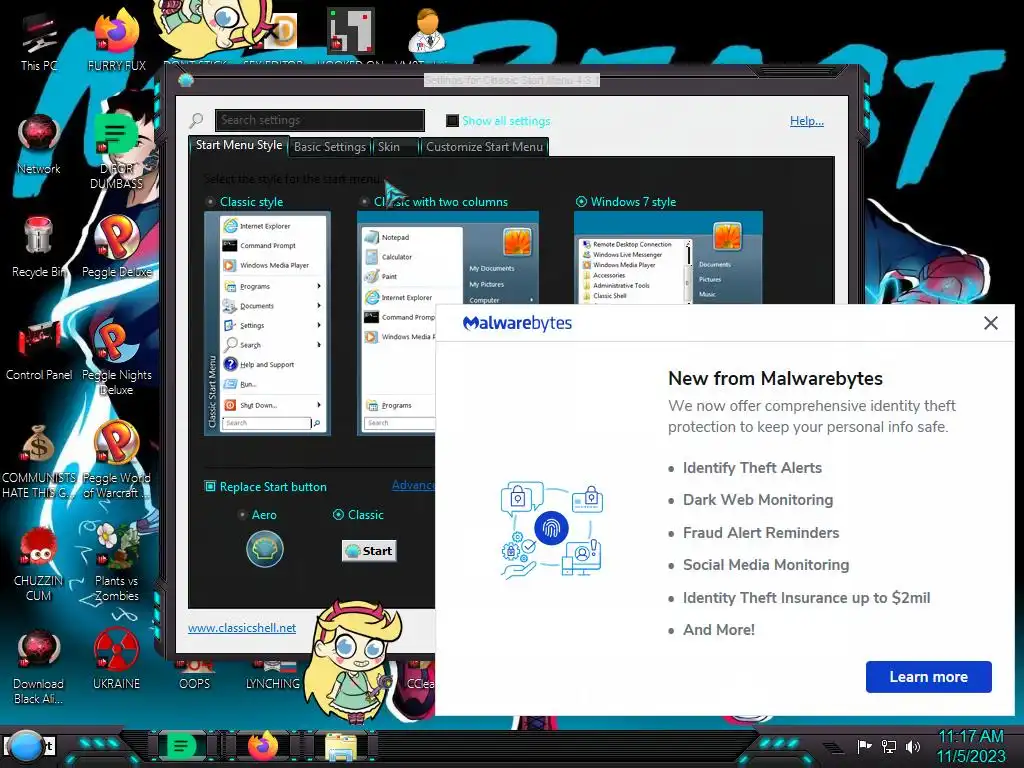1024x768 pixels.
Task: Open the green Spotify taskbar button
Action: pyautogui.click(x=182, y=745)
